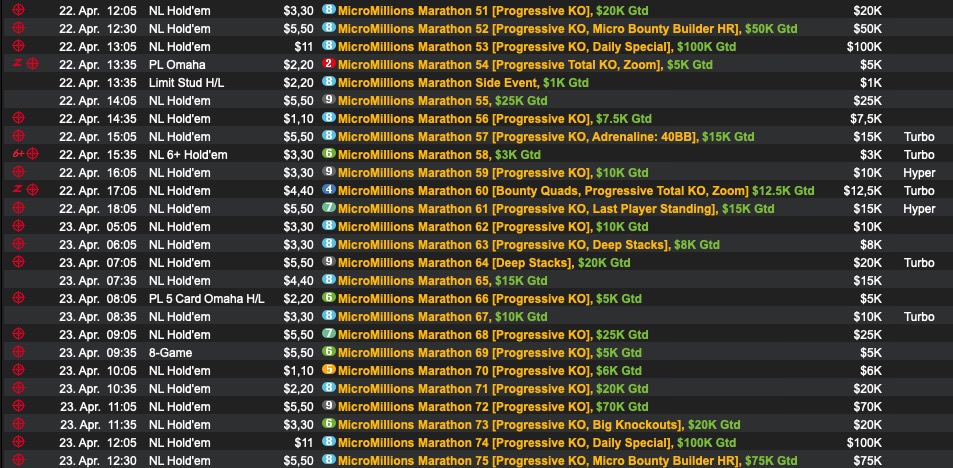Click the bounty target icon for Marathon 66

pyautogui.click(x=19, y=298)
